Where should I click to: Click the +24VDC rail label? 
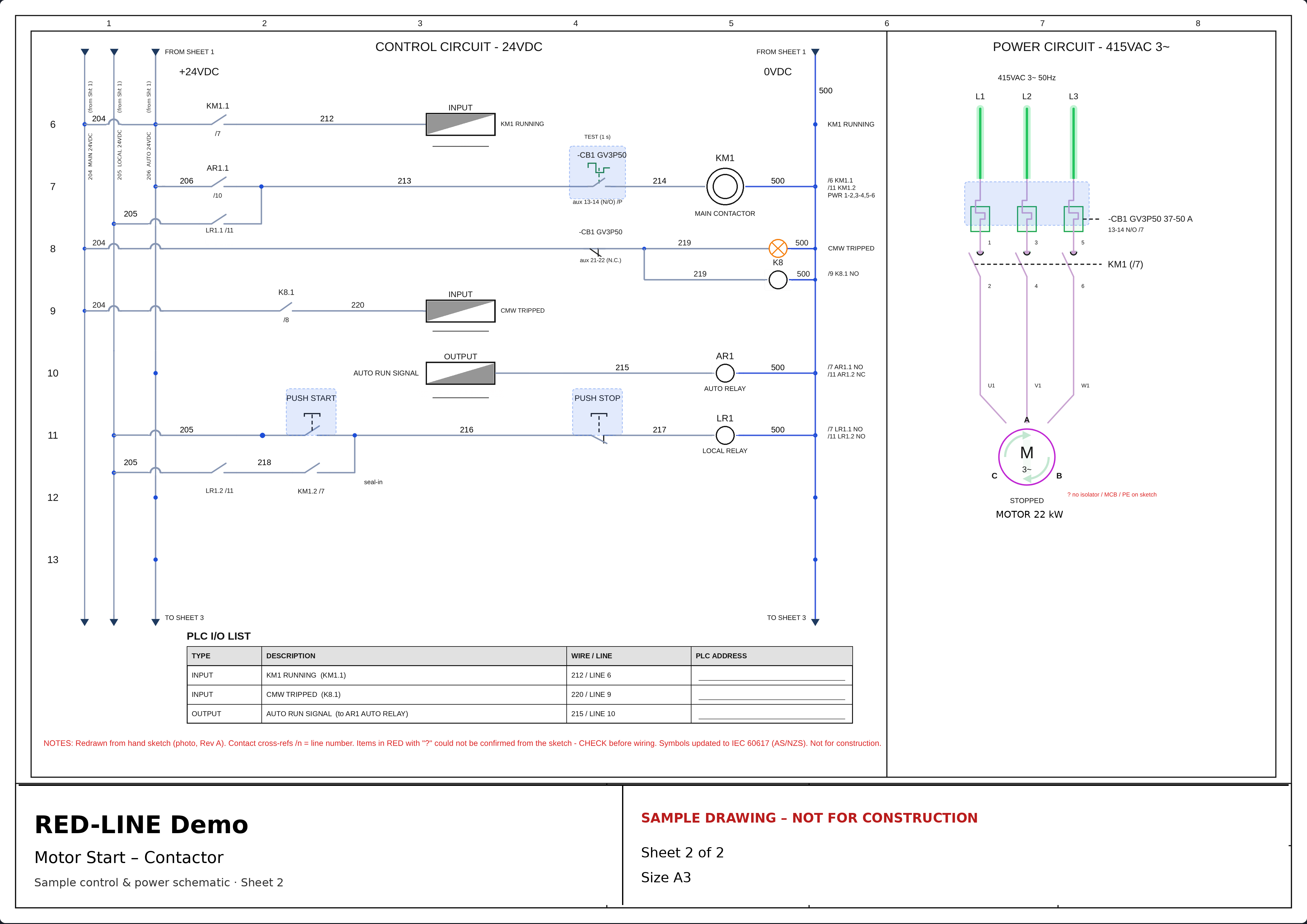click(x=199, y=72)
